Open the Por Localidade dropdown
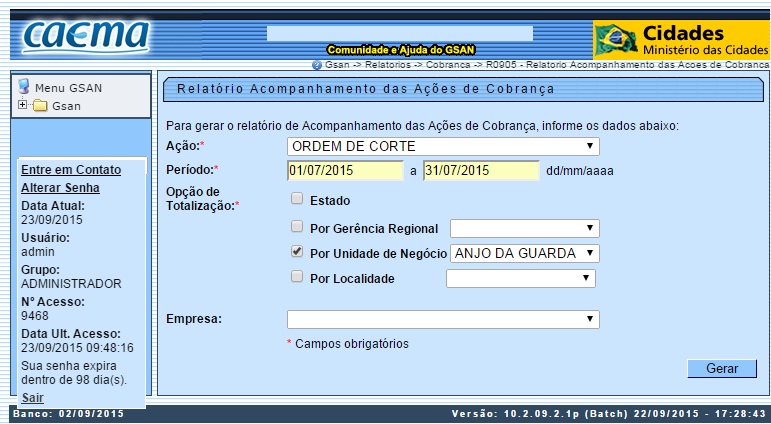Viewport: 771px width, 424px height. (x=520, y=278)
